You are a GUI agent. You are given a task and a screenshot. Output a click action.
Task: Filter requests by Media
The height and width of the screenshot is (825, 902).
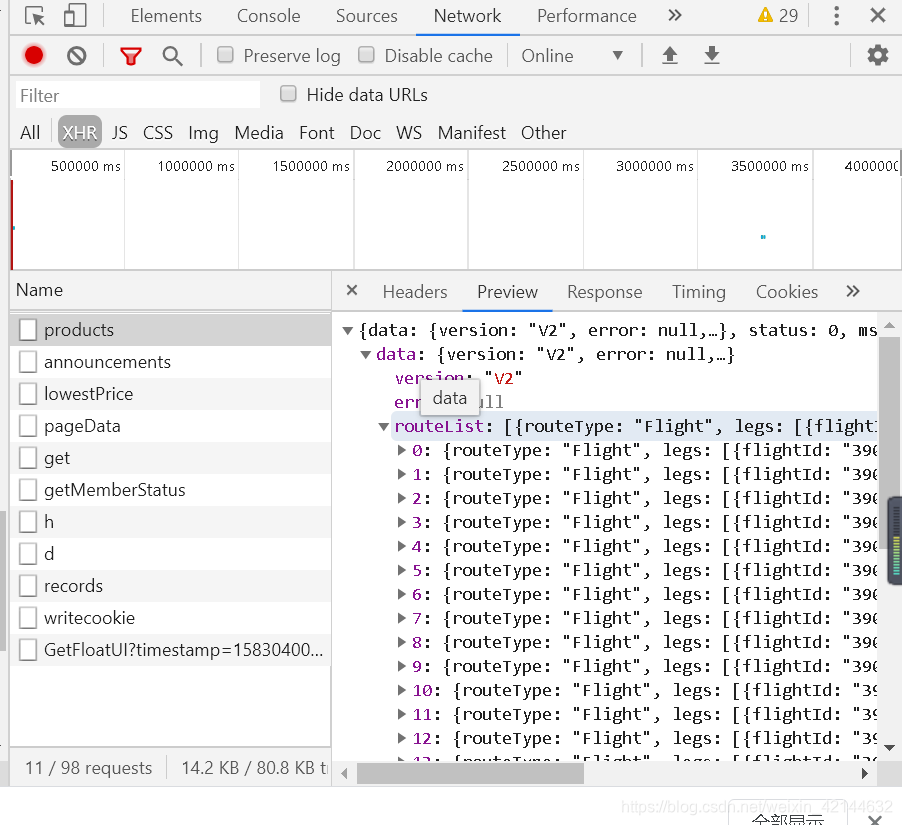(259, 133)
